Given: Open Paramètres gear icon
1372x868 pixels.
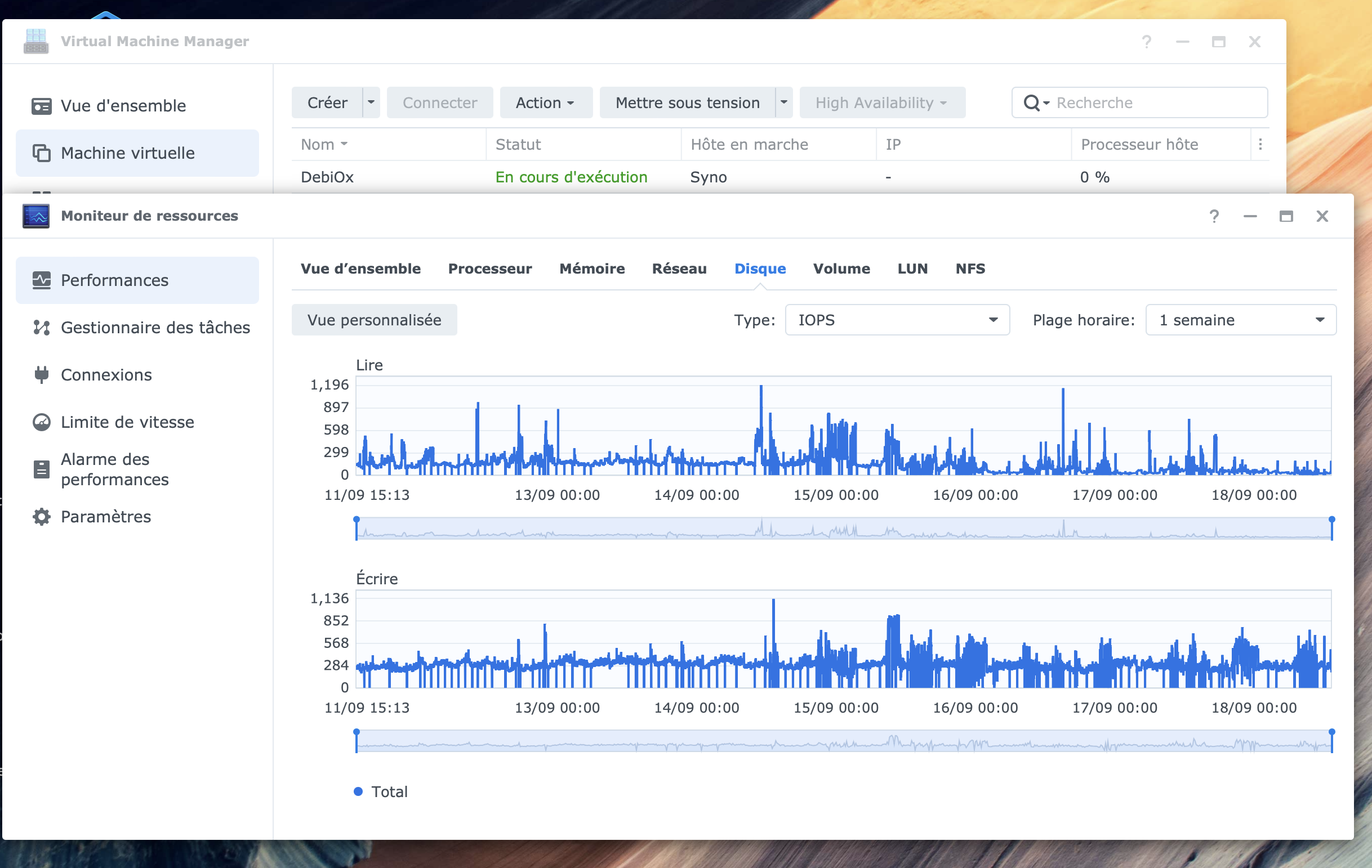Looking at the screenshot, I should click(41, 517).
